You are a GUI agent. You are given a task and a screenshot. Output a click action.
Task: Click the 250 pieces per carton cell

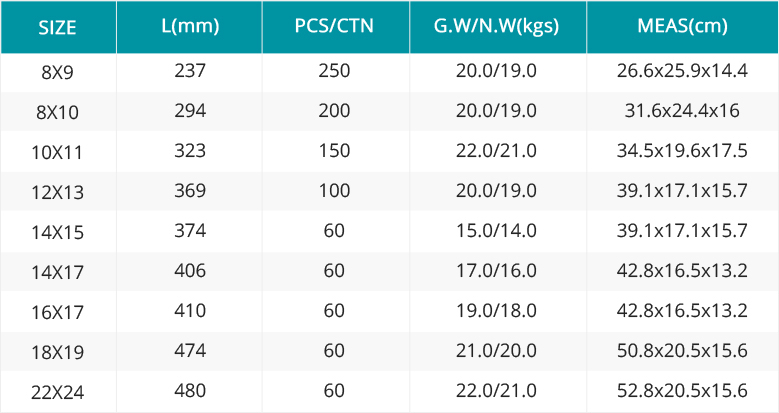334,71
